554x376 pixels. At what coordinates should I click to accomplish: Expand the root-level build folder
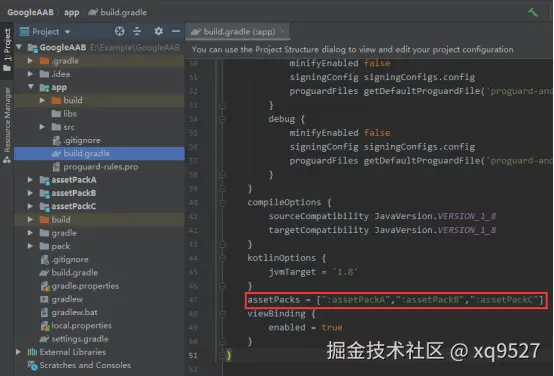coord(30,219)
